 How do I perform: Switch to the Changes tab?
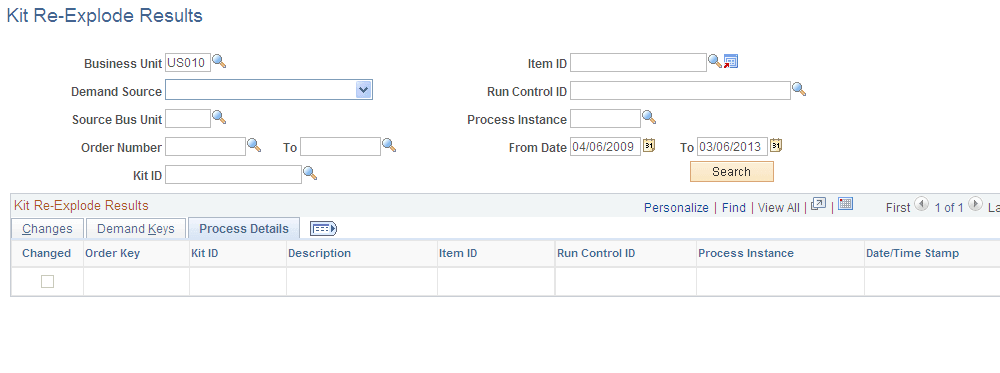pos(47,228)
